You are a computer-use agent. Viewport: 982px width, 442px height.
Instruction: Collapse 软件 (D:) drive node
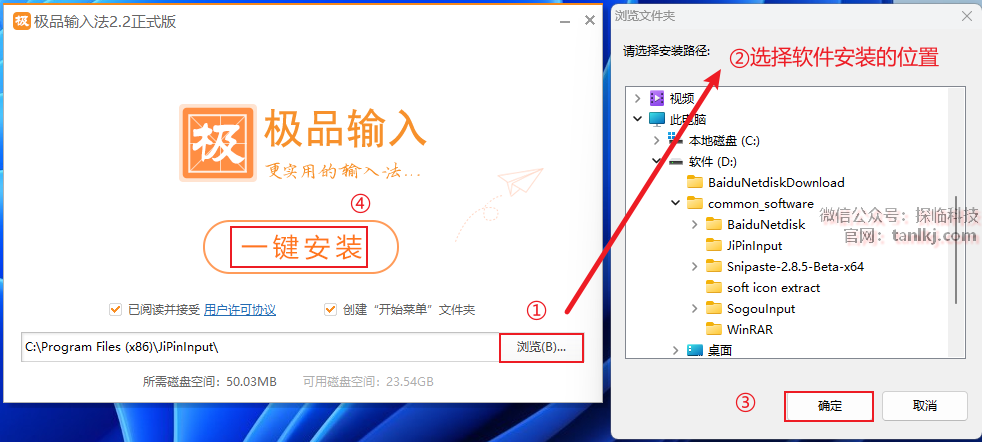[x=656, y=161]
